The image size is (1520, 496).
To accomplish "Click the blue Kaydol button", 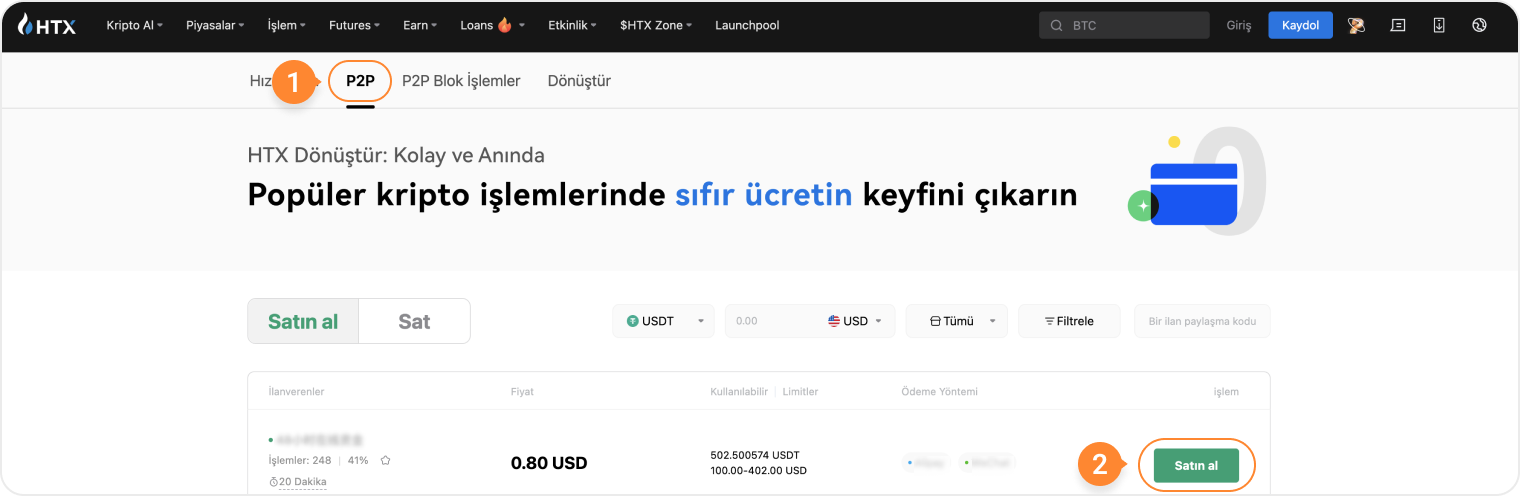I will (x=1300, y=25).
